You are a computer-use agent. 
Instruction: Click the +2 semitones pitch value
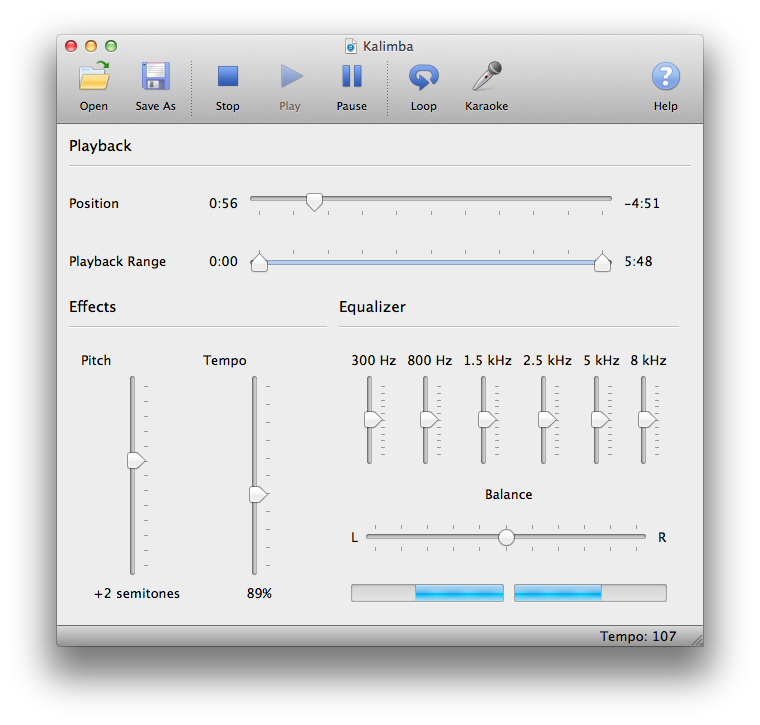(x=137, y=594)
